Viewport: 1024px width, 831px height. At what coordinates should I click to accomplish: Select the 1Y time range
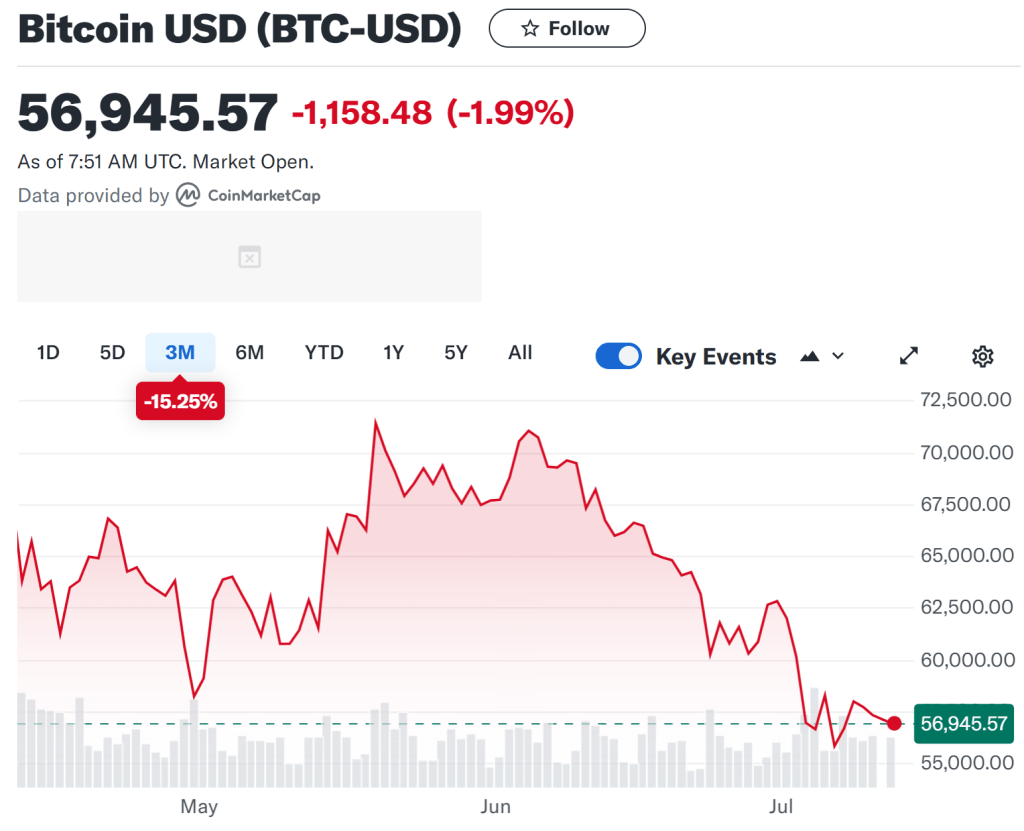coord(394,352)
